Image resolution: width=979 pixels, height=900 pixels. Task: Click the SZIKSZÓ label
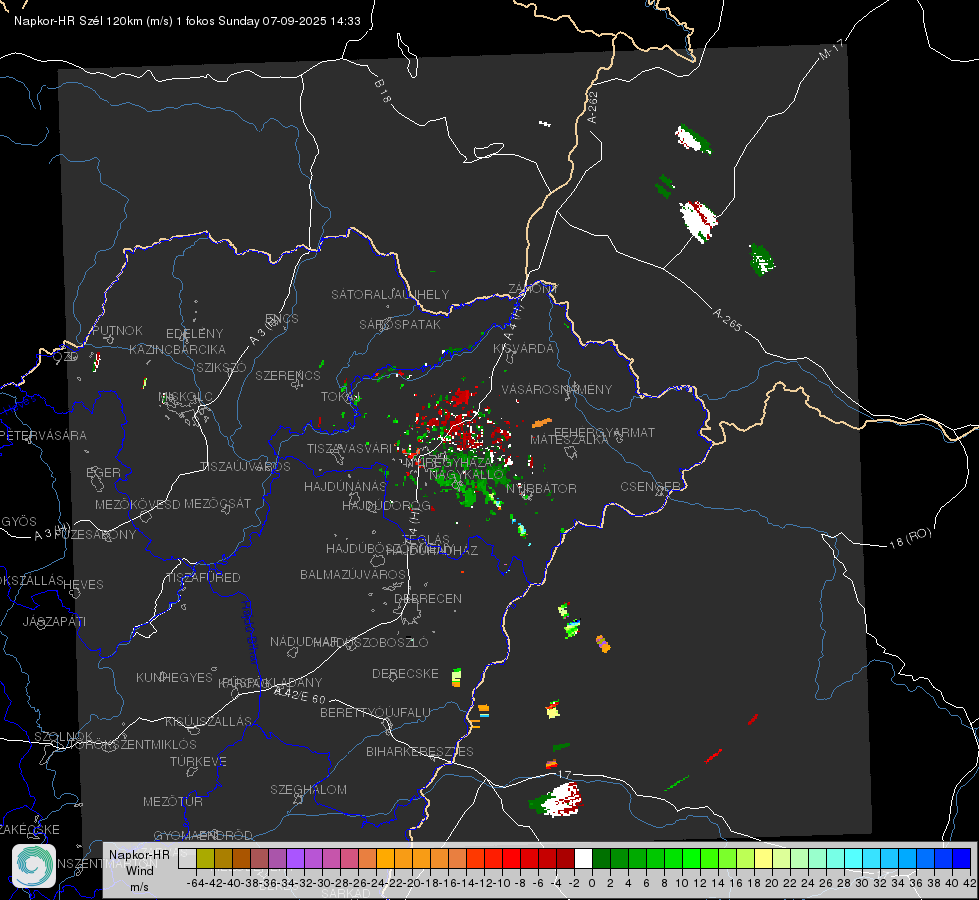point(221,367)
